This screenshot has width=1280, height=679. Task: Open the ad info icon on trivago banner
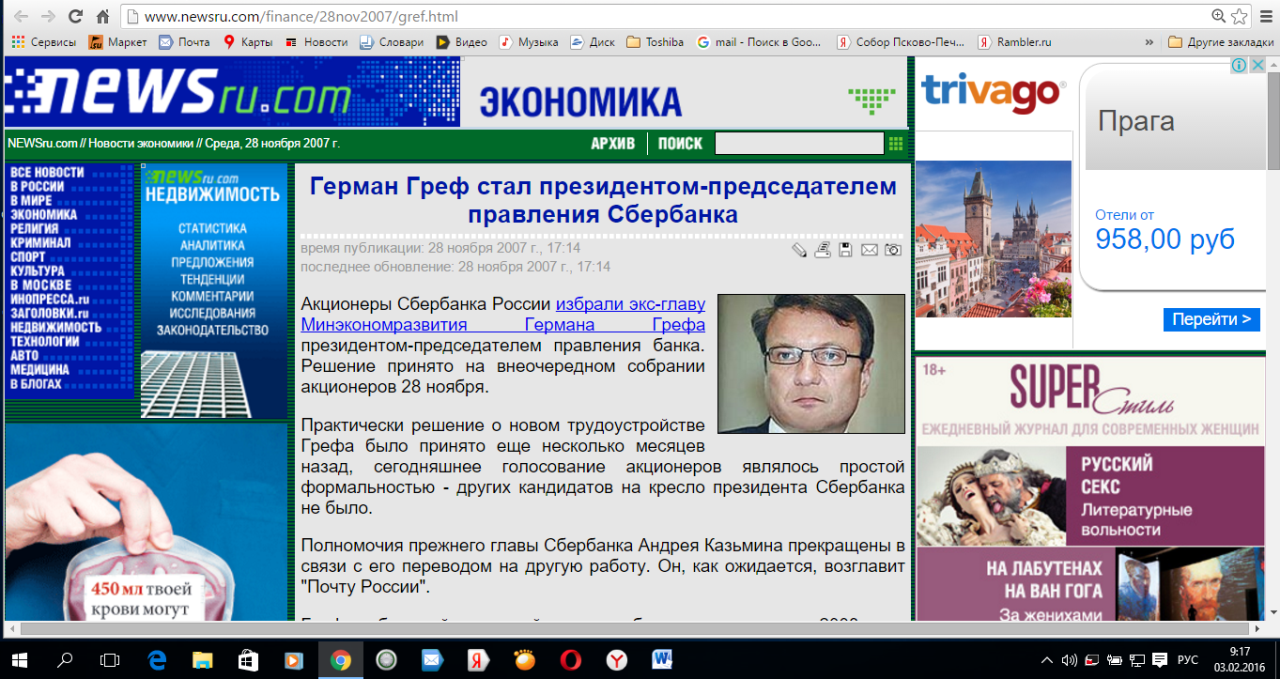(x=1238, y=65)
